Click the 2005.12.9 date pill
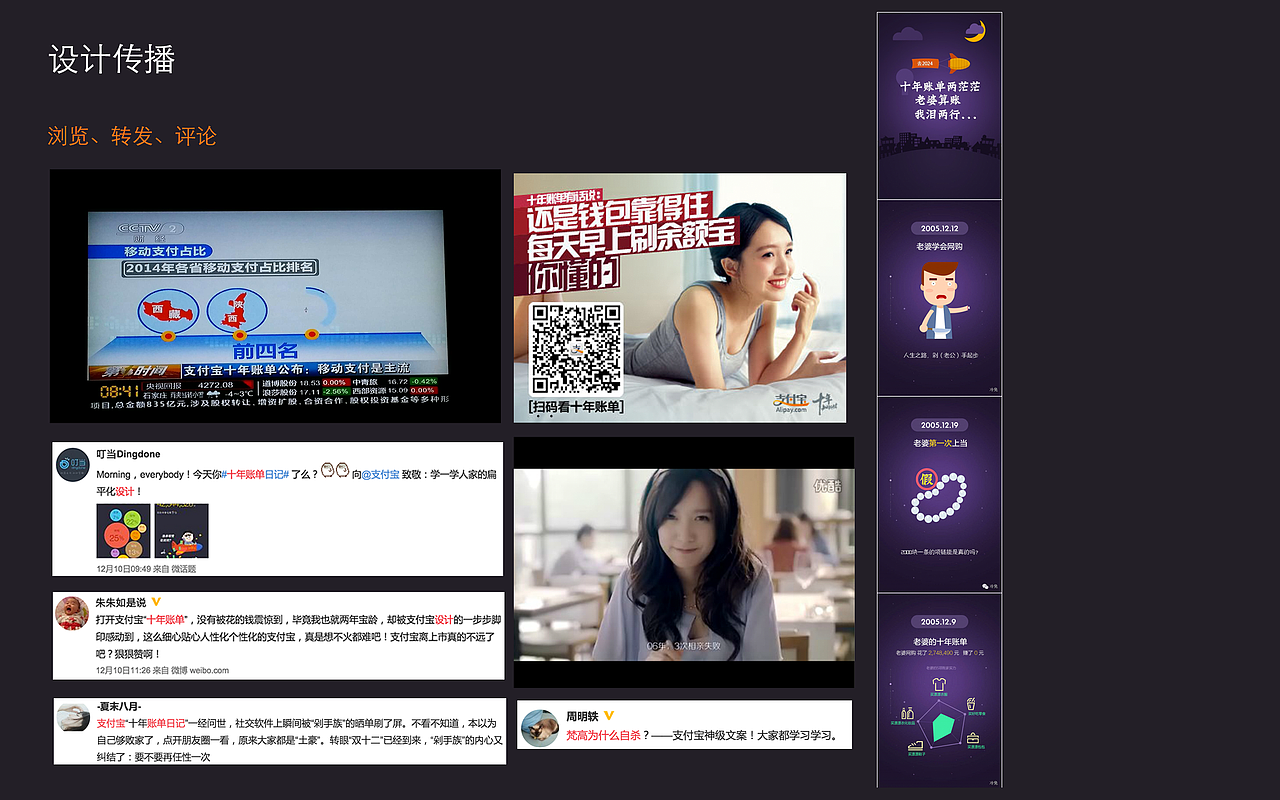Screen dimensions: 1280x800 939,622
